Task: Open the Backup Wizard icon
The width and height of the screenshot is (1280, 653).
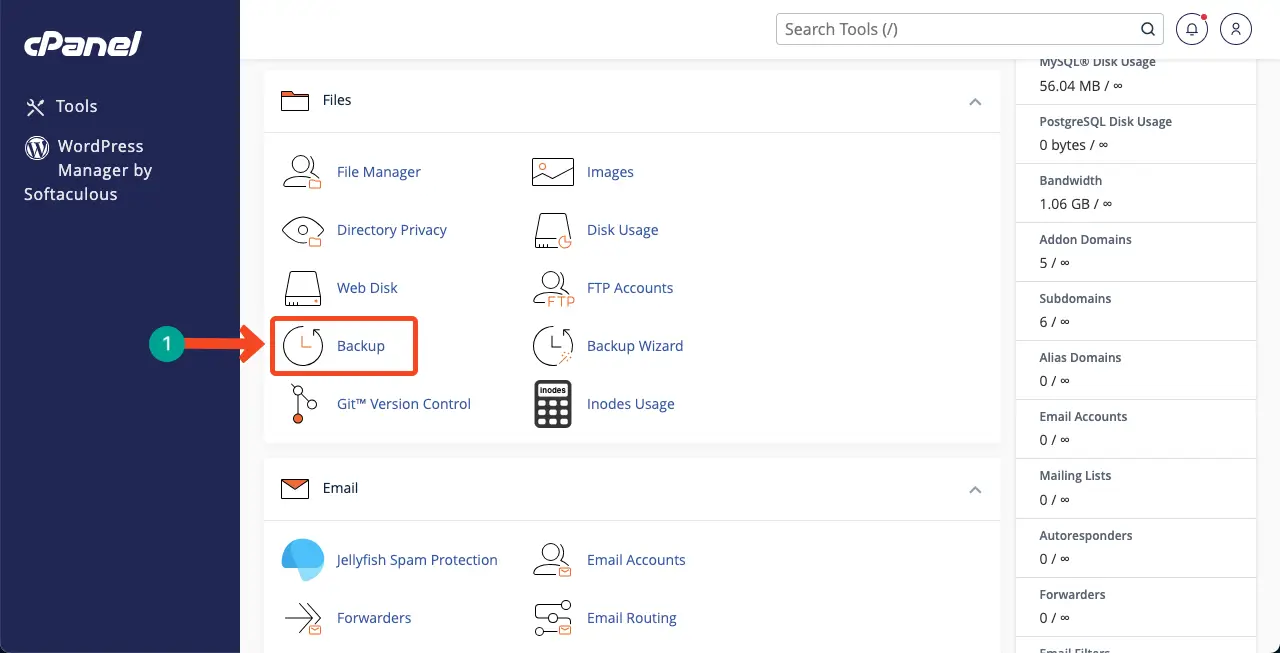Action: pyautogui.click(x=552, y=346)
